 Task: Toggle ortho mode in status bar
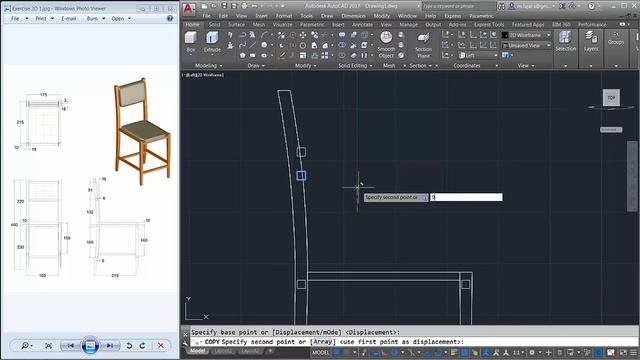coord(384,352)
